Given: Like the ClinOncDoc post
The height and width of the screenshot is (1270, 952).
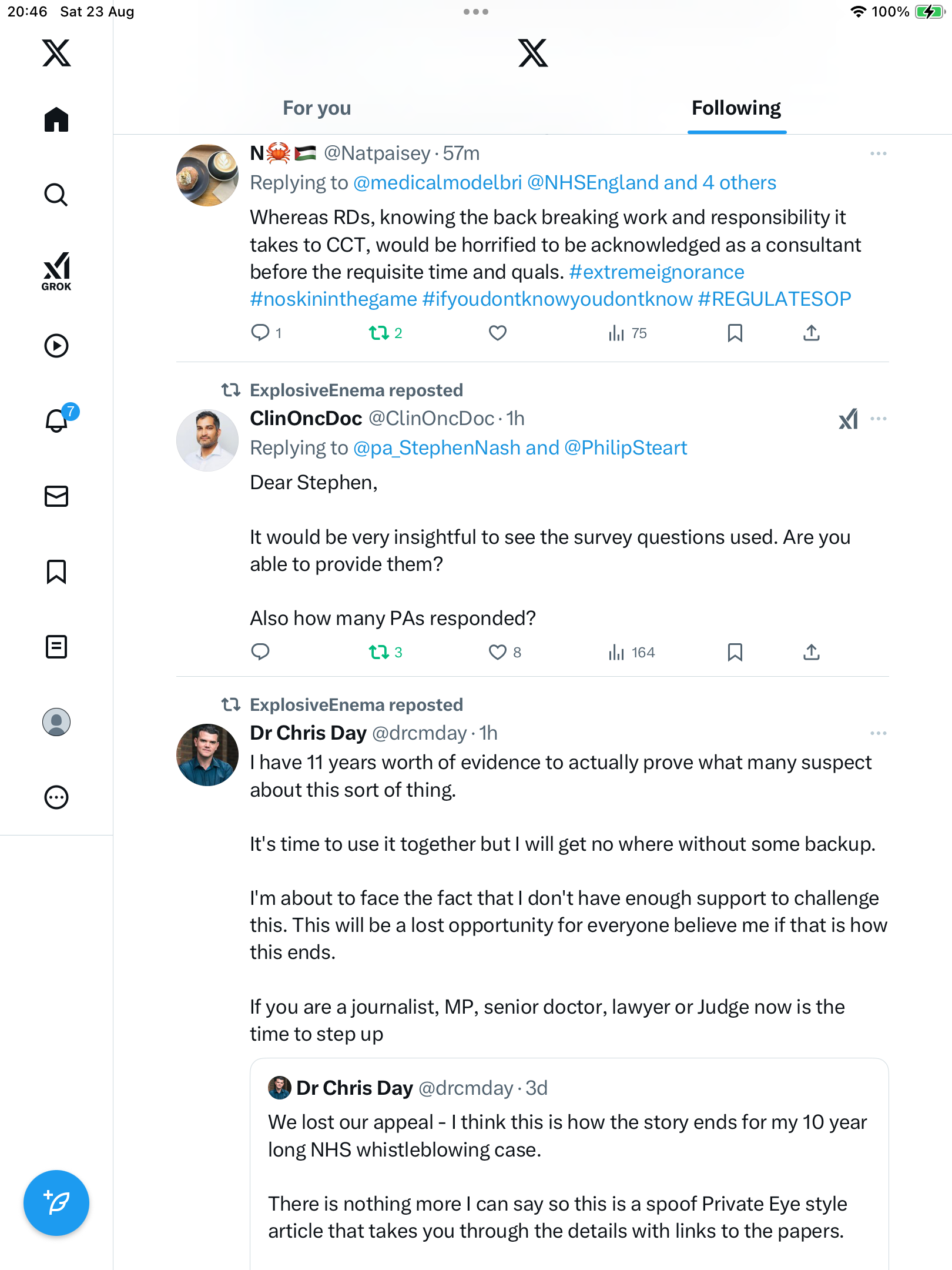Looking at the screenshot, I should [498, 652].
